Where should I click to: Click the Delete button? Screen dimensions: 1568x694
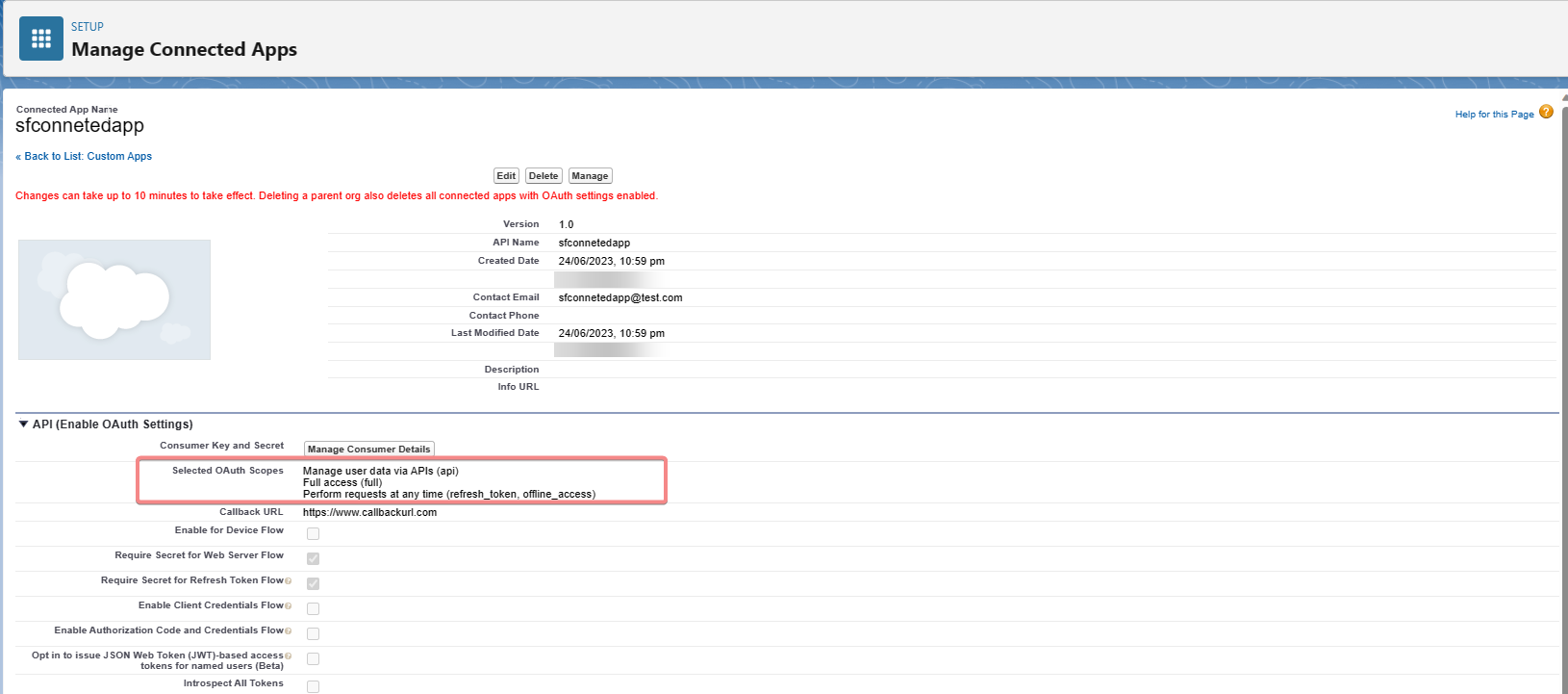pos(544,176)
